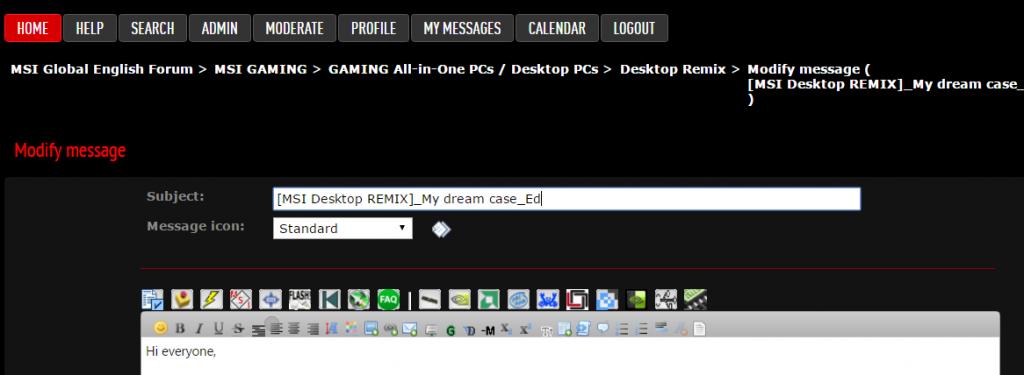Image resolution: width=1024 pixels, height=375 pixels.
Task: Open MSI Global English Forum breadcrumb link
Action: [102, 69]
